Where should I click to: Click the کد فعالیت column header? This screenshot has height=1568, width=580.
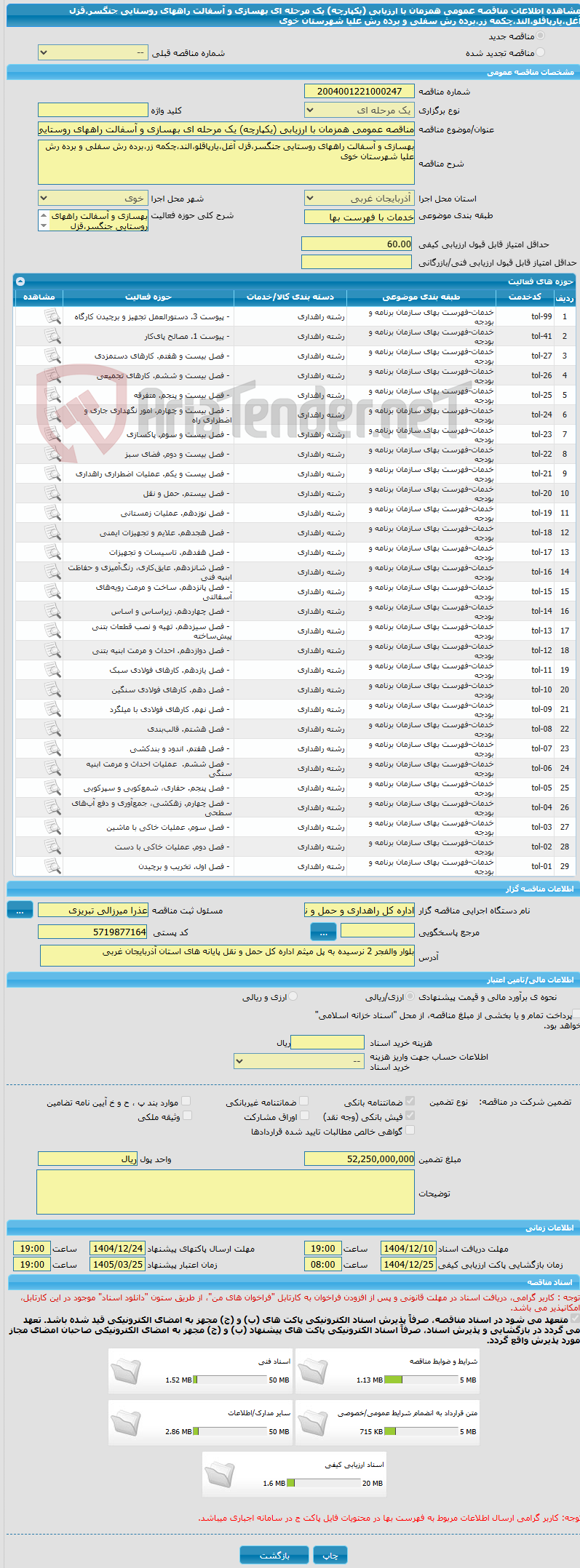click(525, 297)
